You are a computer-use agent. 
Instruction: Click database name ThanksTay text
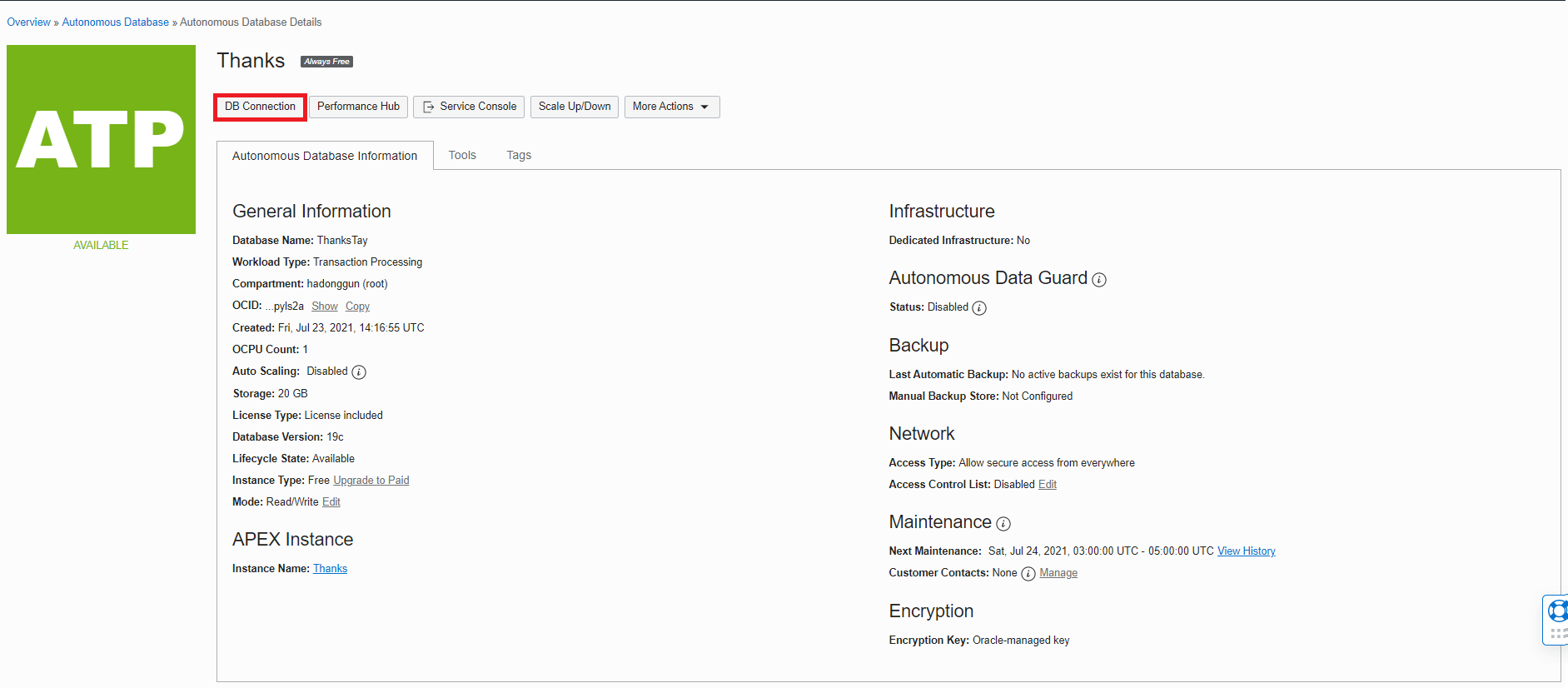[342, 241]
